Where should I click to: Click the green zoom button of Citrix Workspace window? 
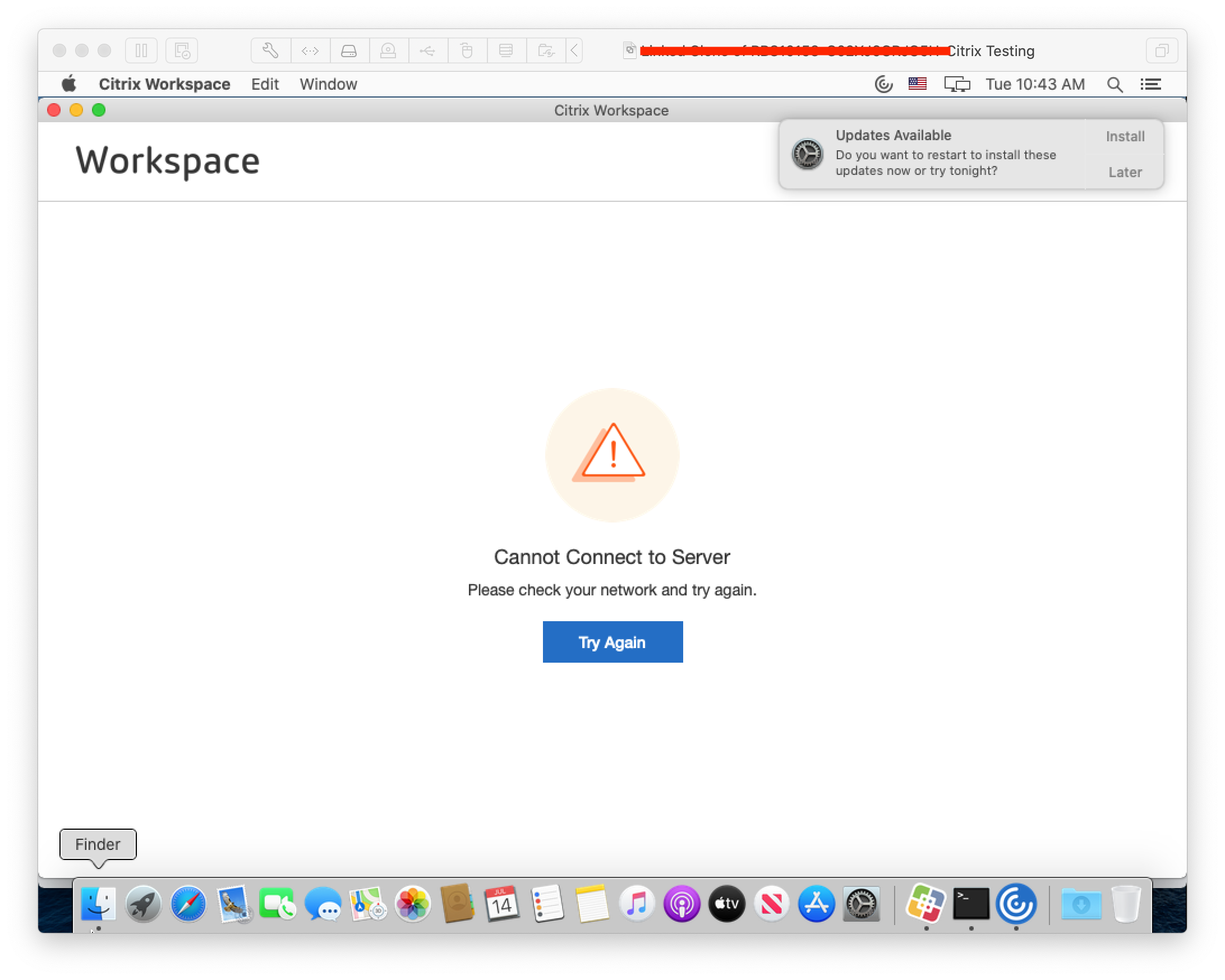[x=99, y=110]
